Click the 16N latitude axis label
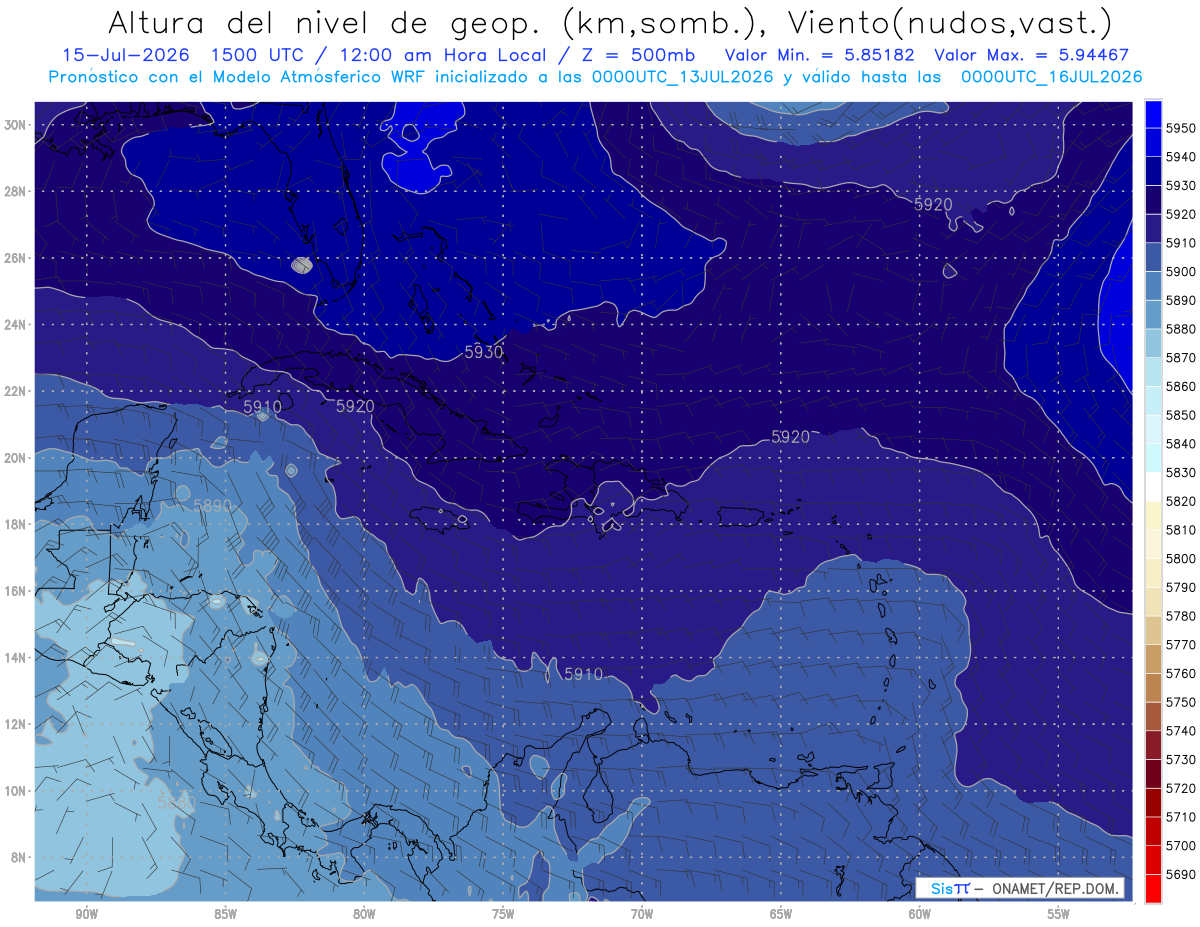This screenshot has height=927, width=1200. (15, 591)
